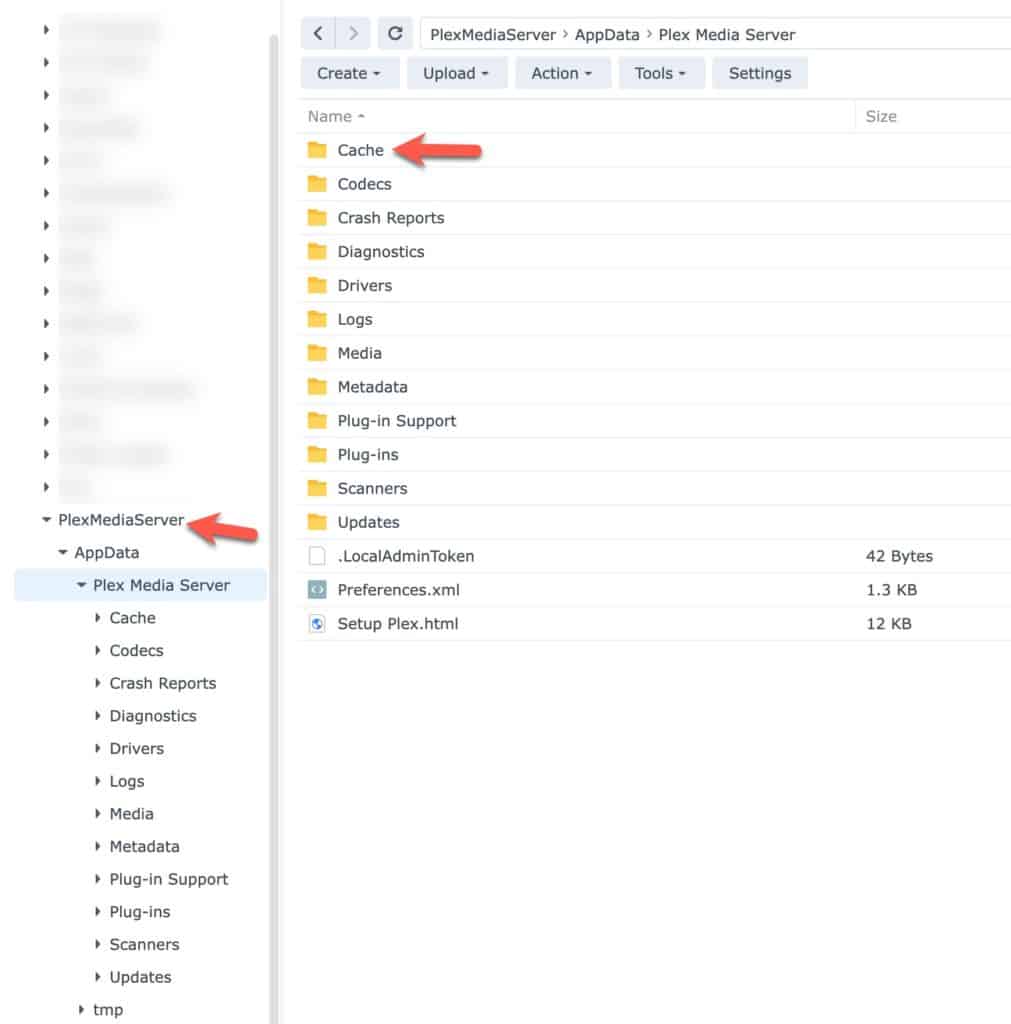This screenshot has height=1024, width=1011.
Task: Click the Diagnostics folder icon in file list
Action: 317,251
